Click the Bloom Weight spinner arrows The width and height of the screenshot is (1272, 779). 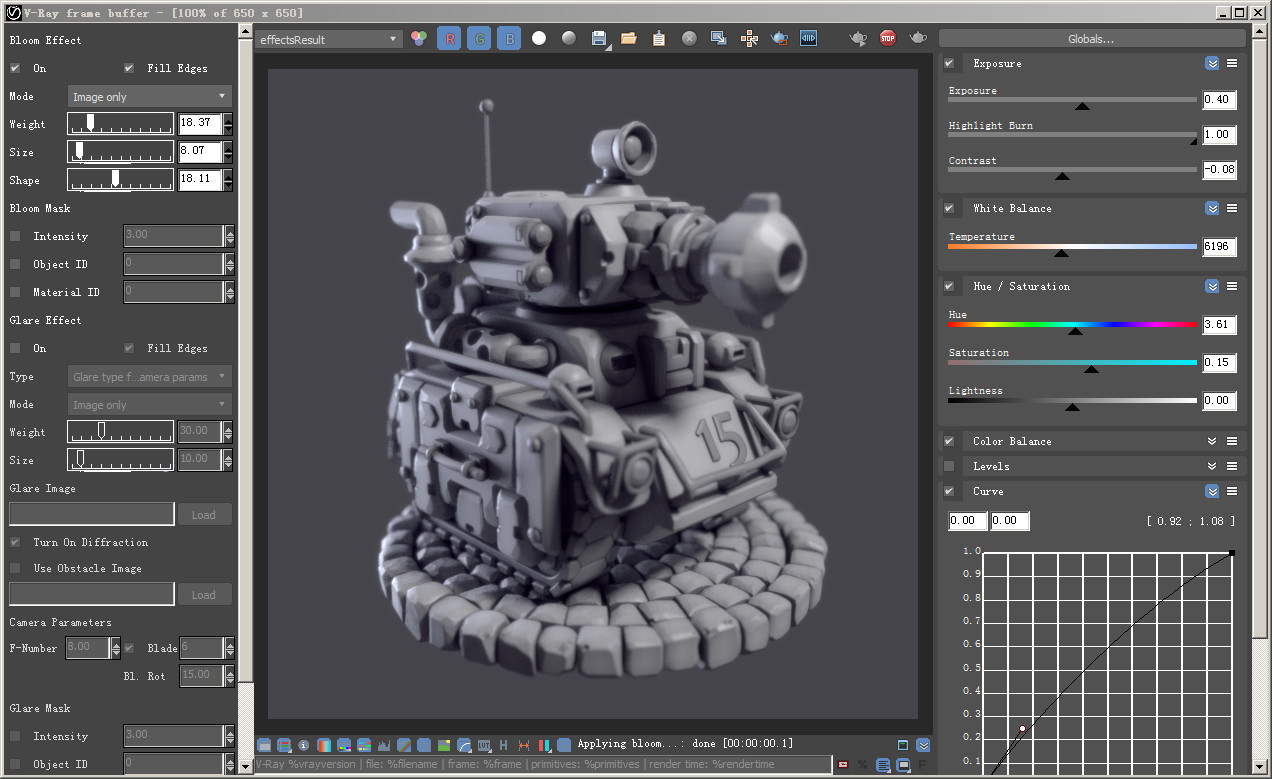(x=228, y=124)
